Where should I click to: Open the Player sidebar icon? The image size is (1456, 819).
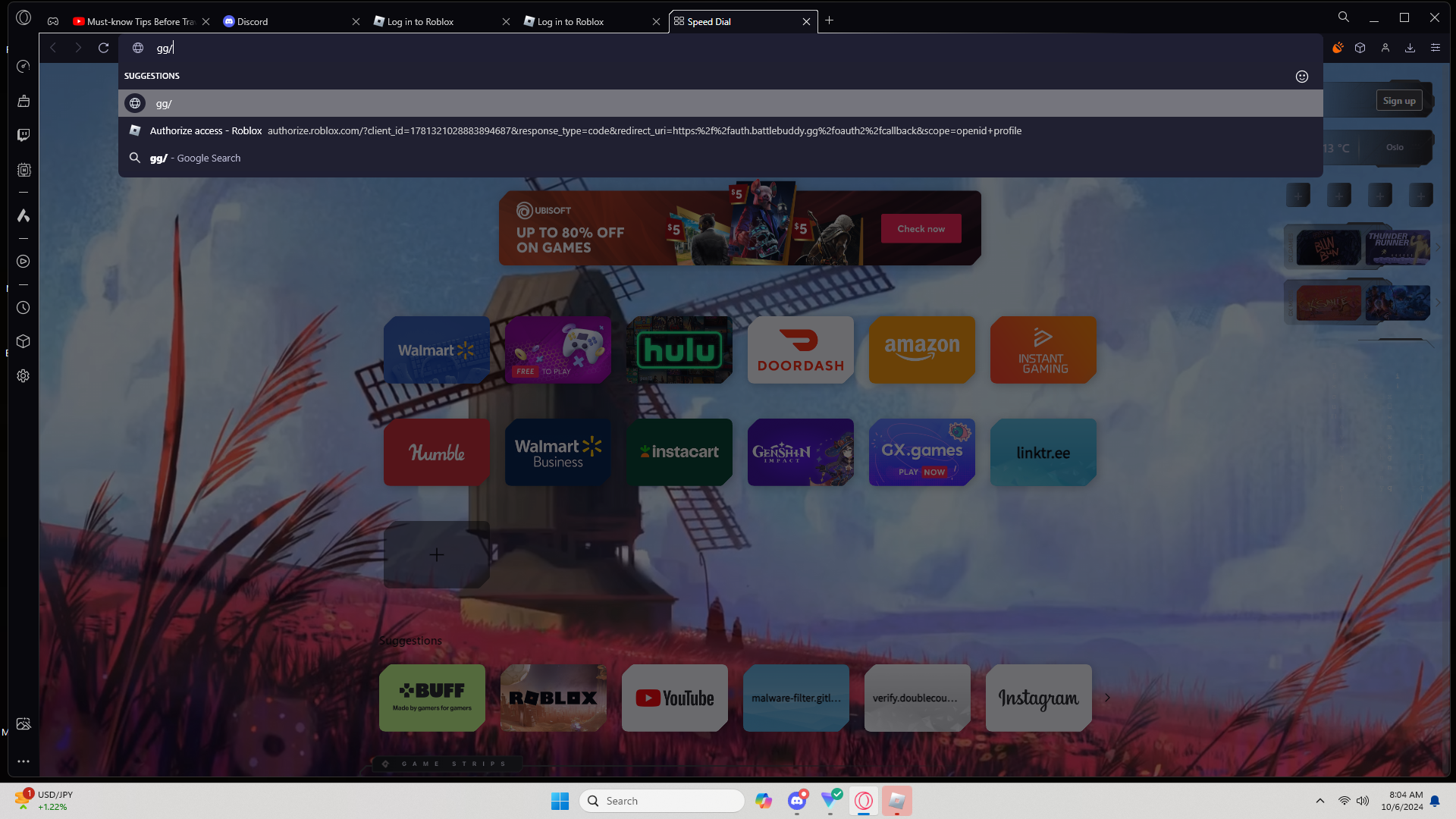point(24,262)
